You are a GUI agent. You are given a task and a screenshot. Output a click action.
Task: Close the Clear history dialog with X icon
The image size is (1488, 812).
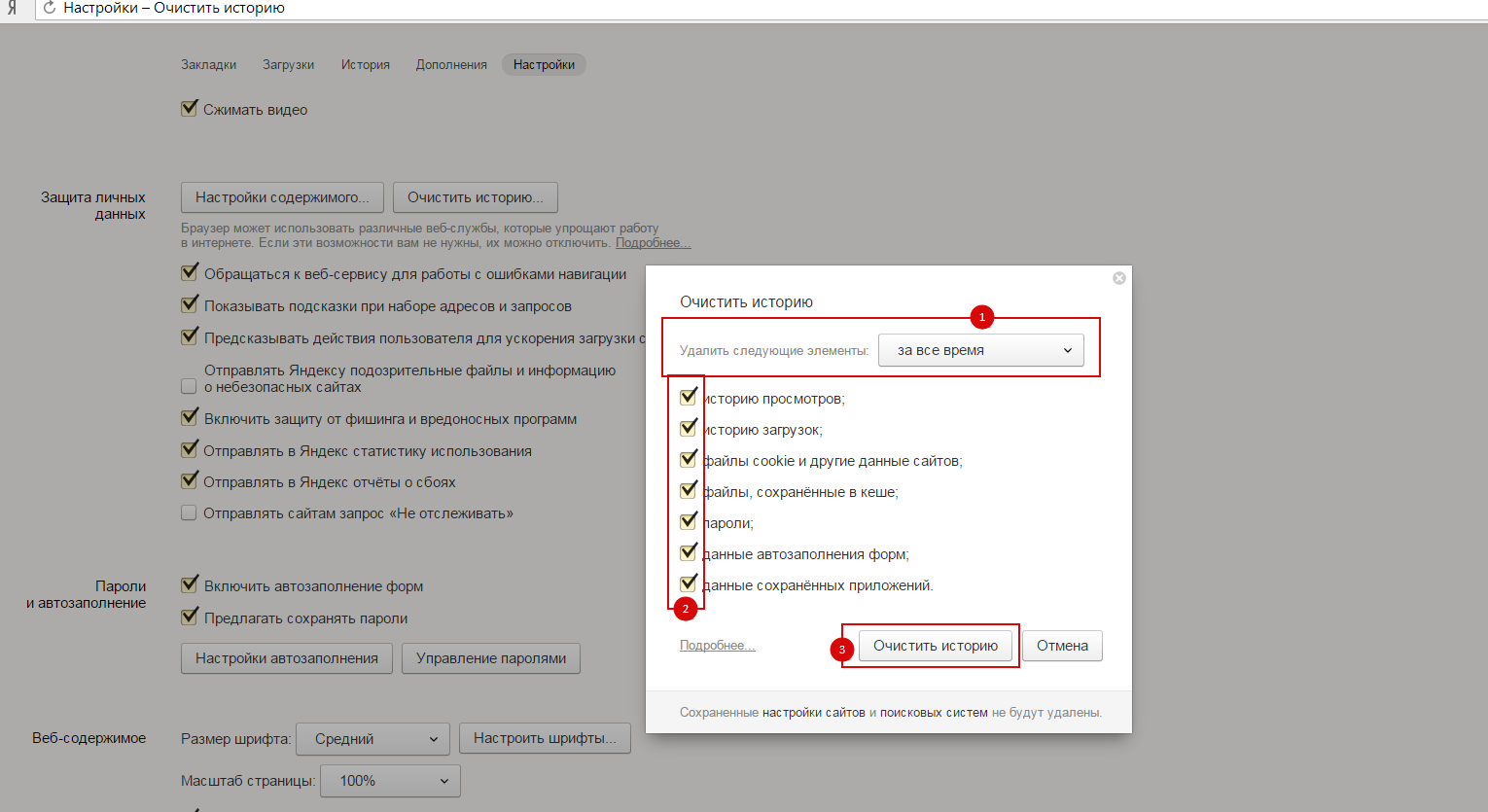pos(1119,278)
